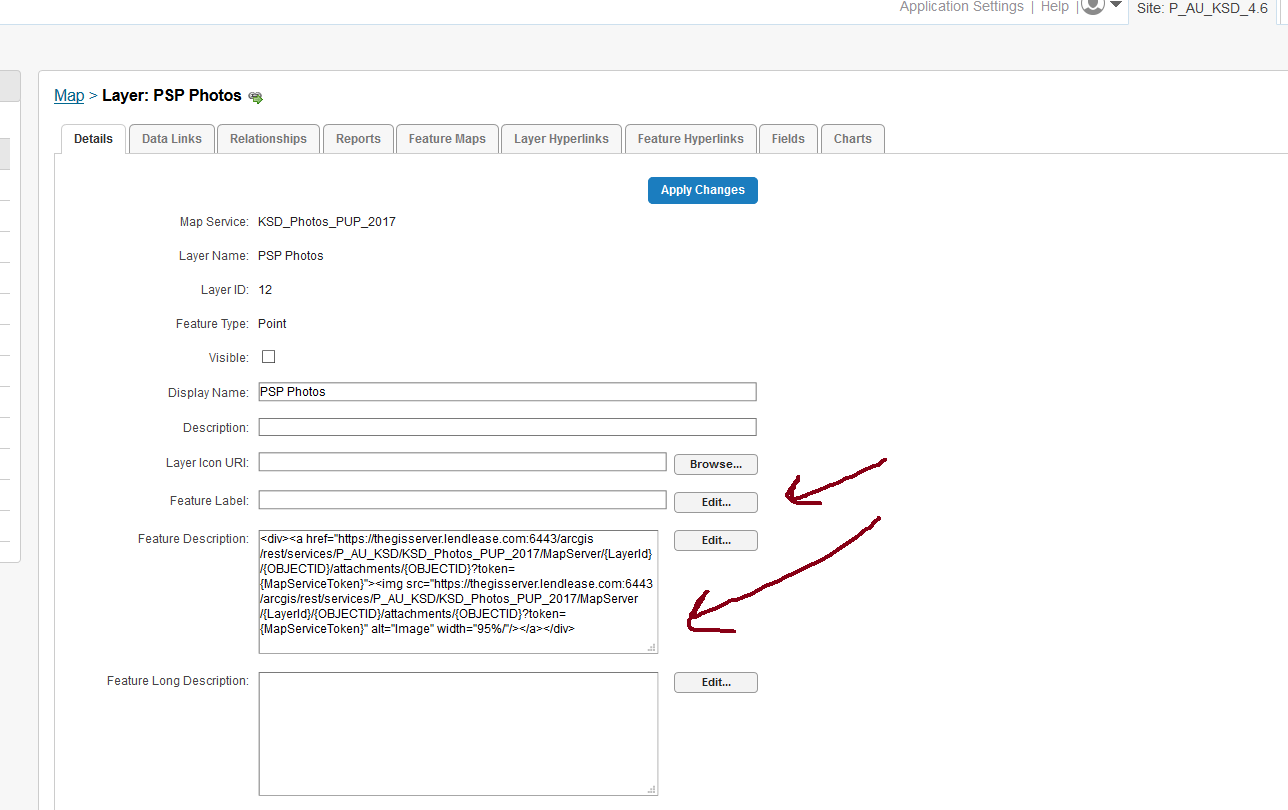
Task: Click the user profile icon at top
Action: [x=1093, y=6]
